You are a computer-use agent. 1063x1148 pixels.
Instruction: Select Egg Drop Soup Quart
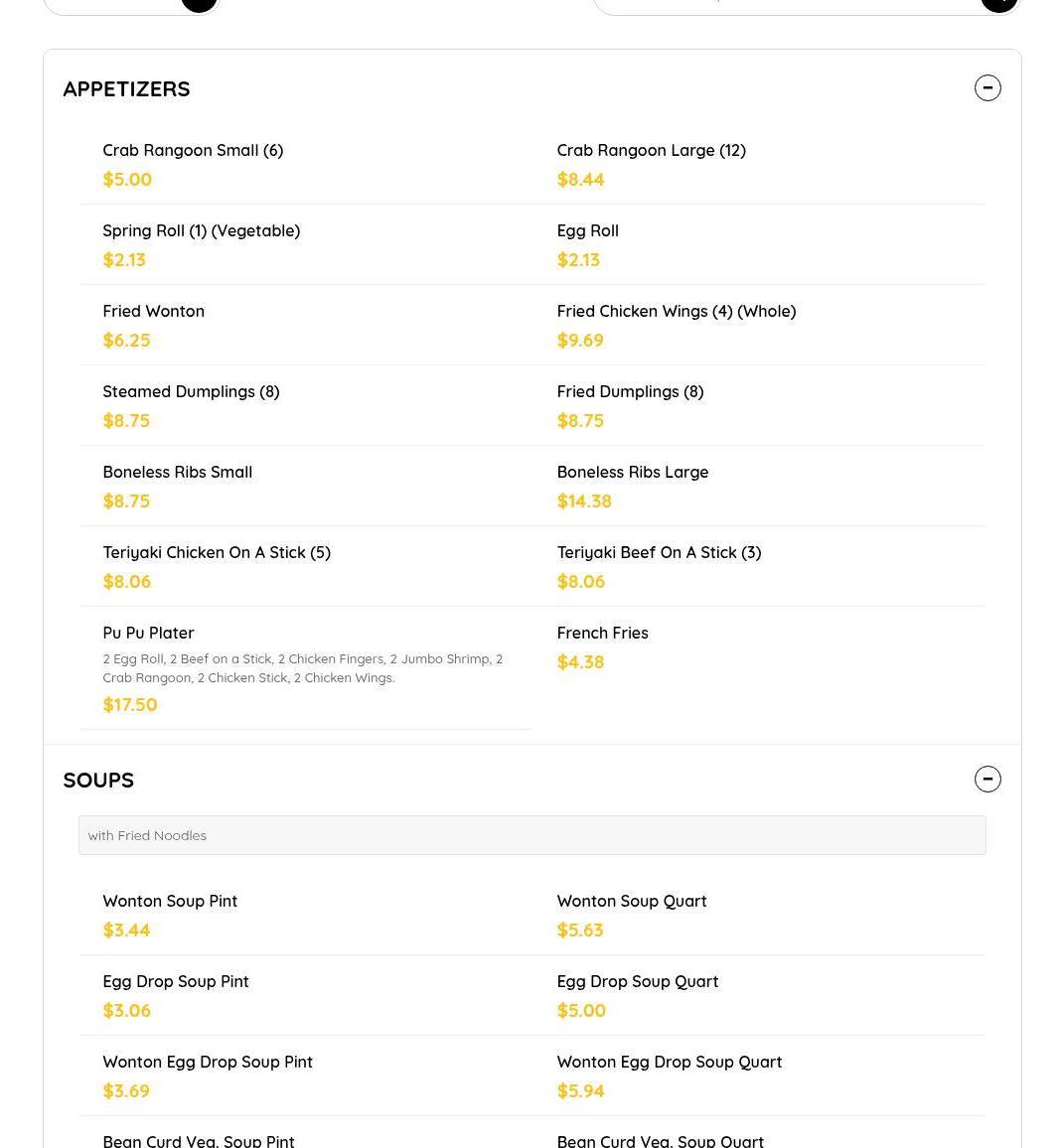(x=637, y=982)
